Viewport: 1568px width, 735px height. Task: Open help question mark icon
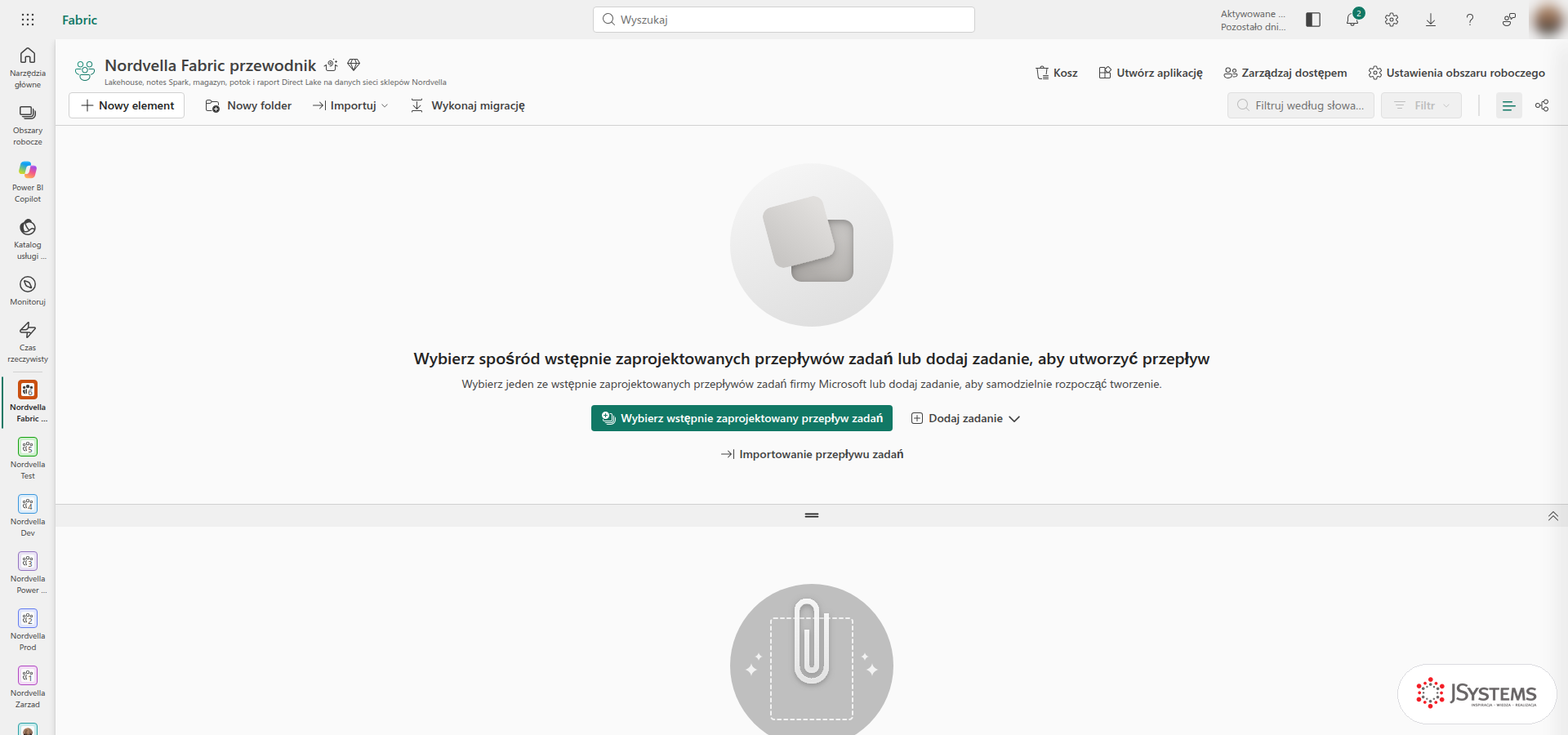[1470, 20]
